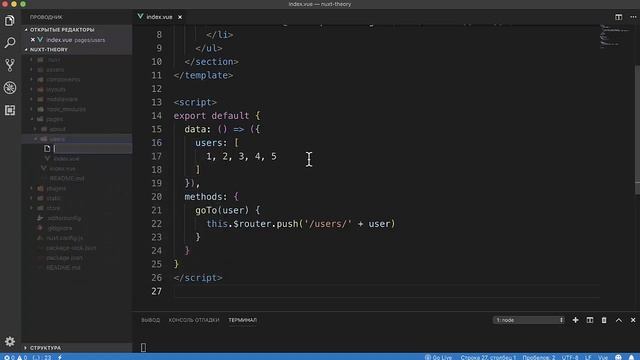Open the Extensions view in activity bar

point(10,110)
